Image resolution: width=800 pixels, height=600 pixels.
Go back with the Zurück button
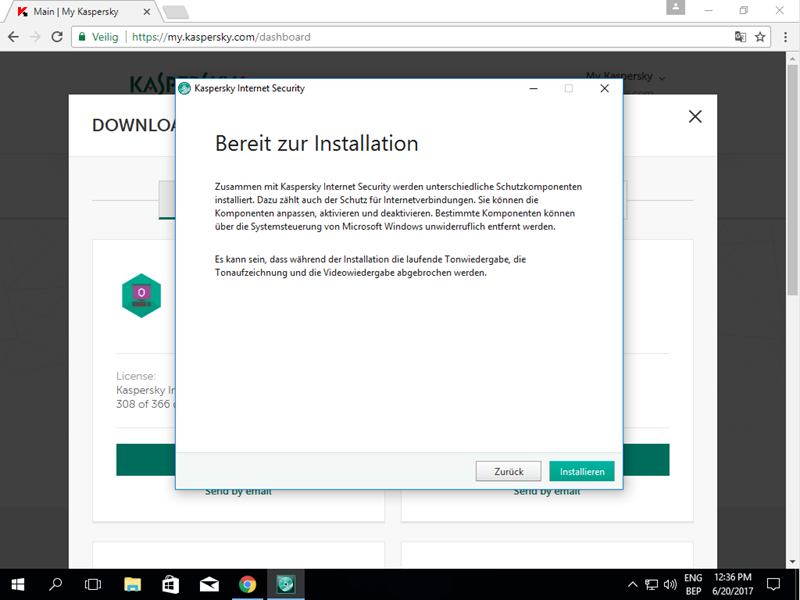508,471
